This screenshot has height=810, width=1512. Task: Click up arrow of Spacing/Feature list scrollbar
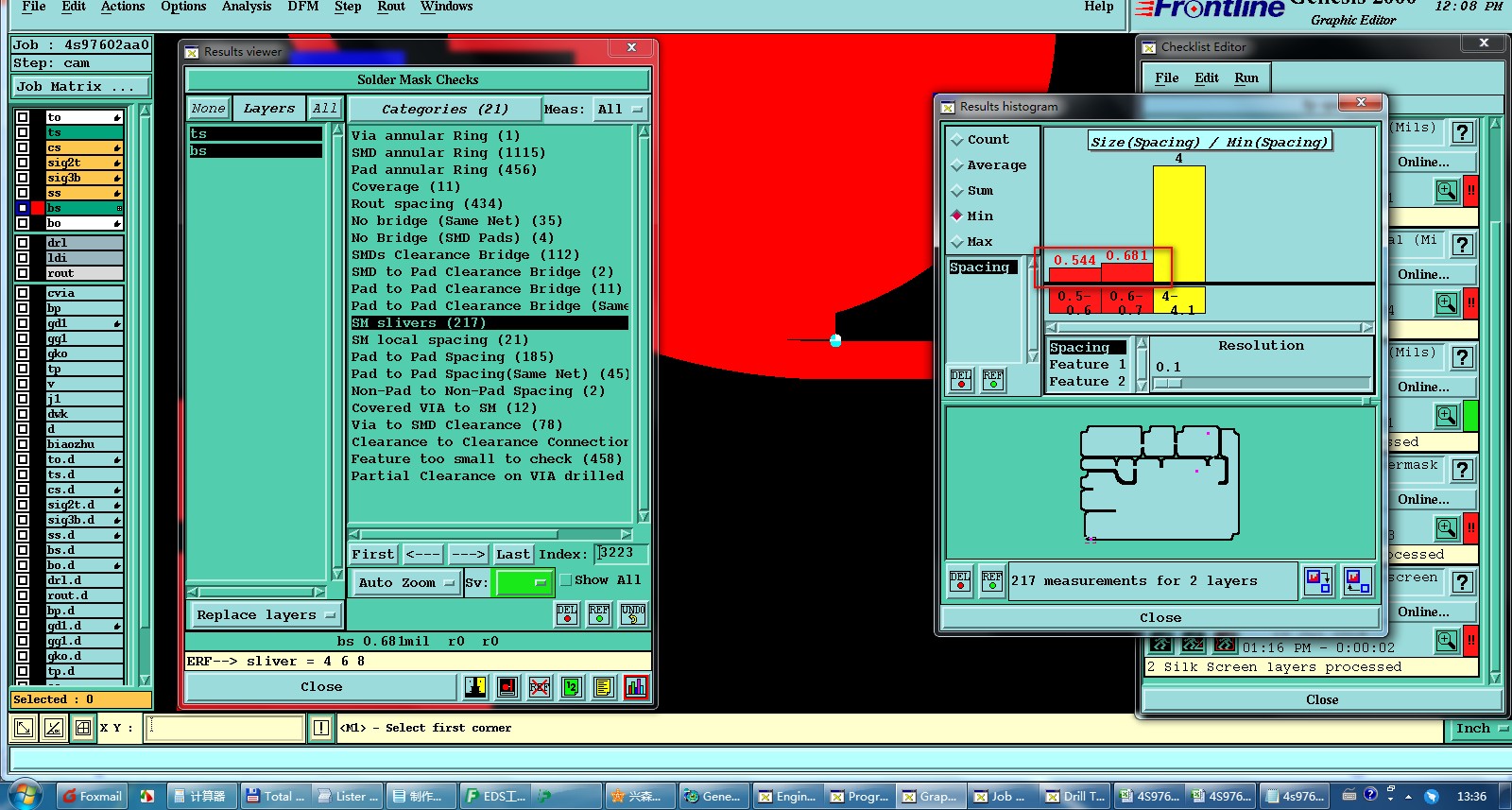(1143, 343)
